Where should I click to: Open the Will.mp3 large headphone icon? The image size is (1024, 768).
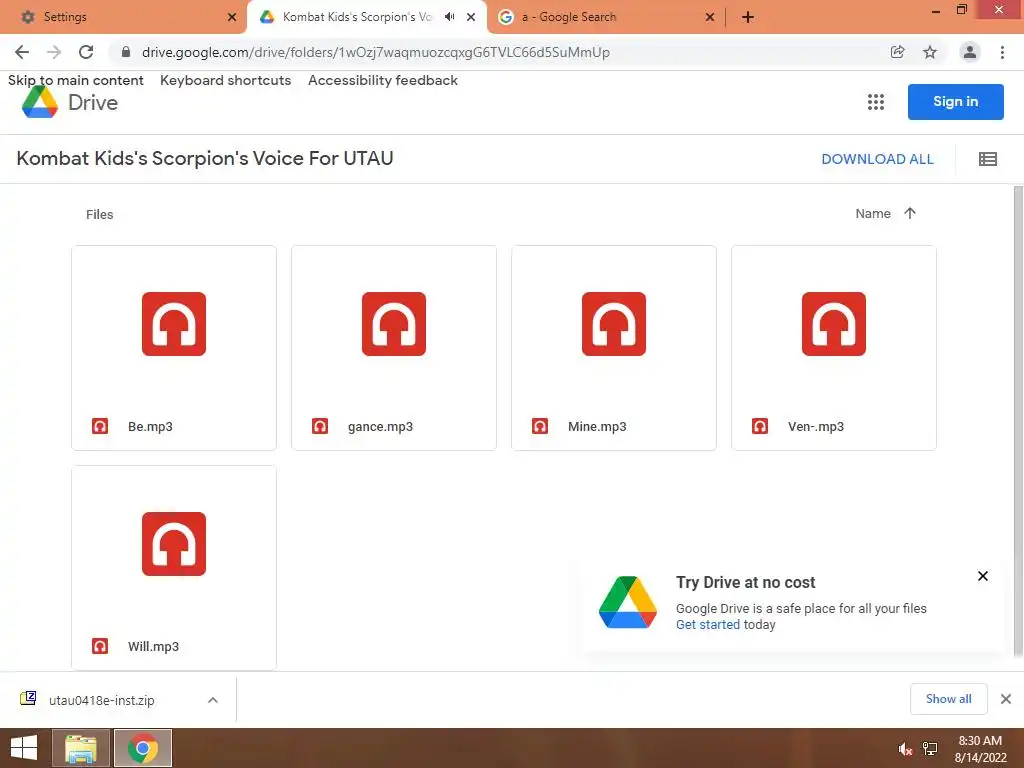click(x=174, y=544)
